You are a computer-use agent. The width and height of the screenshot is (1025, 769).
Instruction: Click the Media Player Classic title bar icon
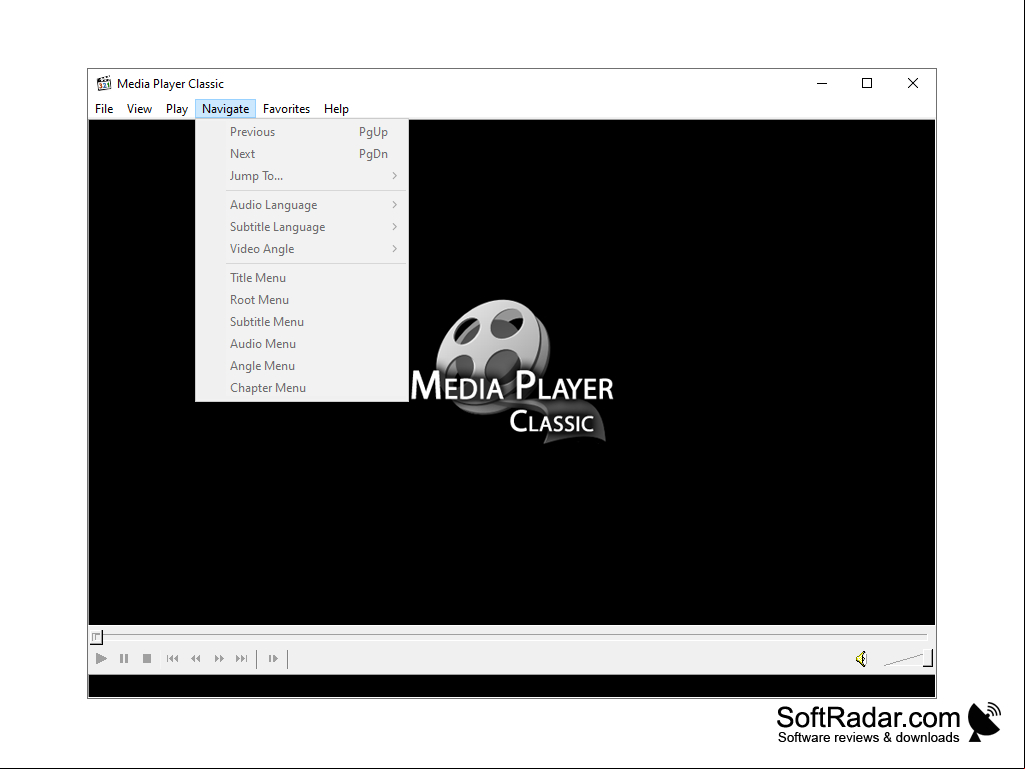point(104,84)
